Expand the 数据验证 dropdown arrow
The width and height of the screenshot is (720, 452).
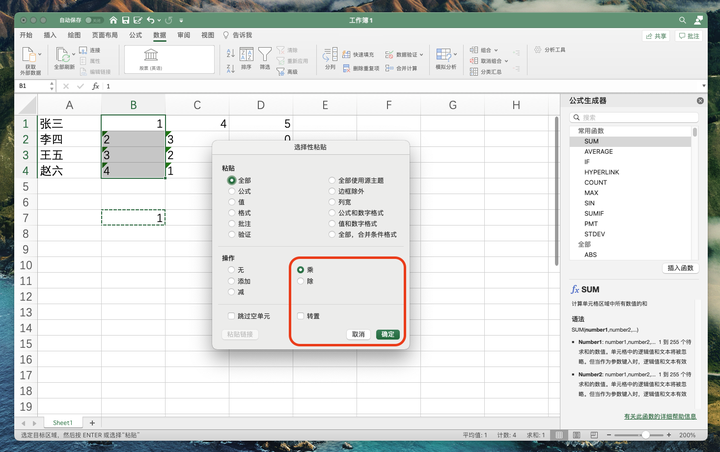pos(422,55)
